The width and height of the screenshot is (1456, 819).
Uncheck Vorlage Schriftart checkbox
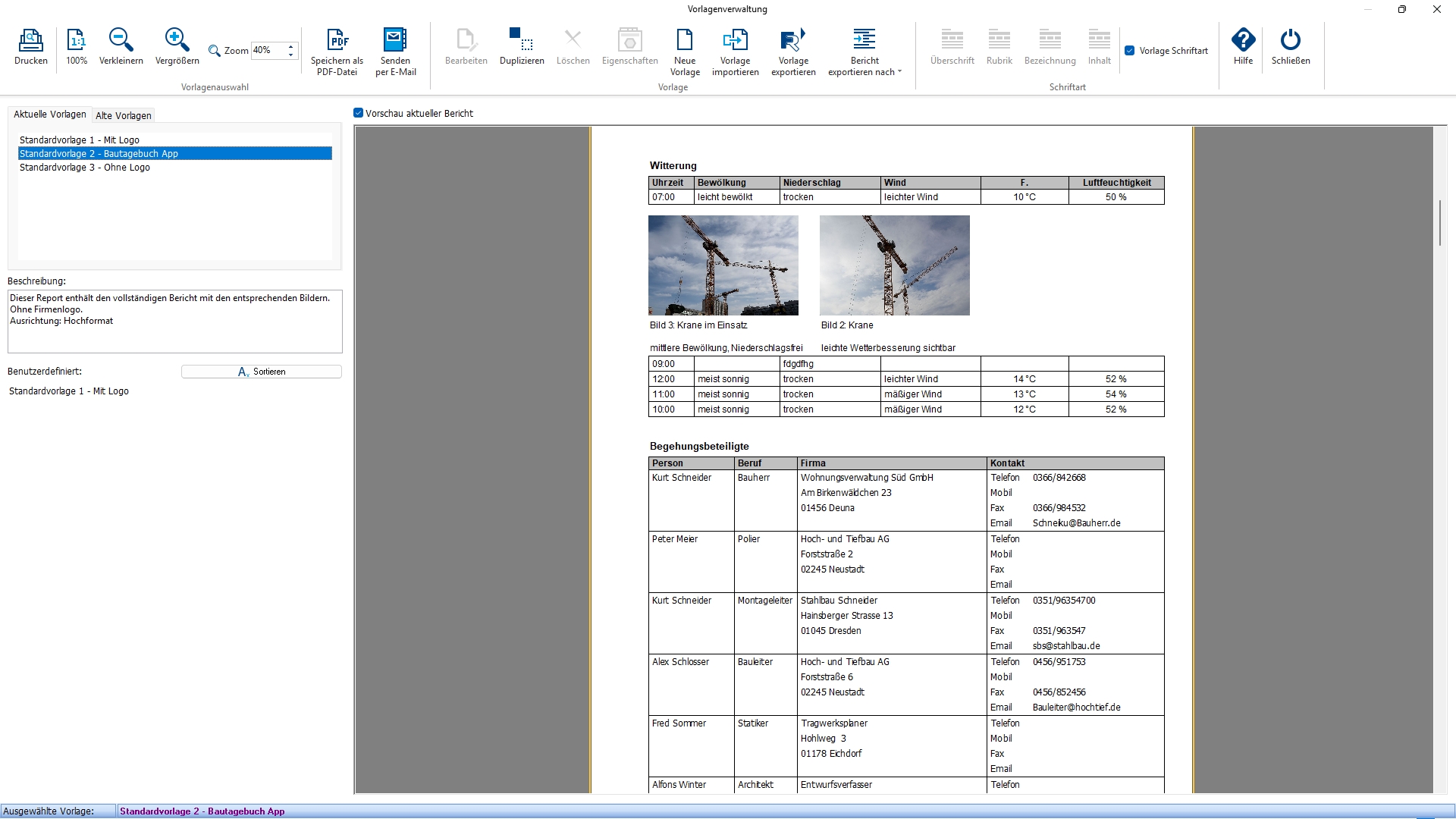pyautogui.click(x=1130, y=51)
